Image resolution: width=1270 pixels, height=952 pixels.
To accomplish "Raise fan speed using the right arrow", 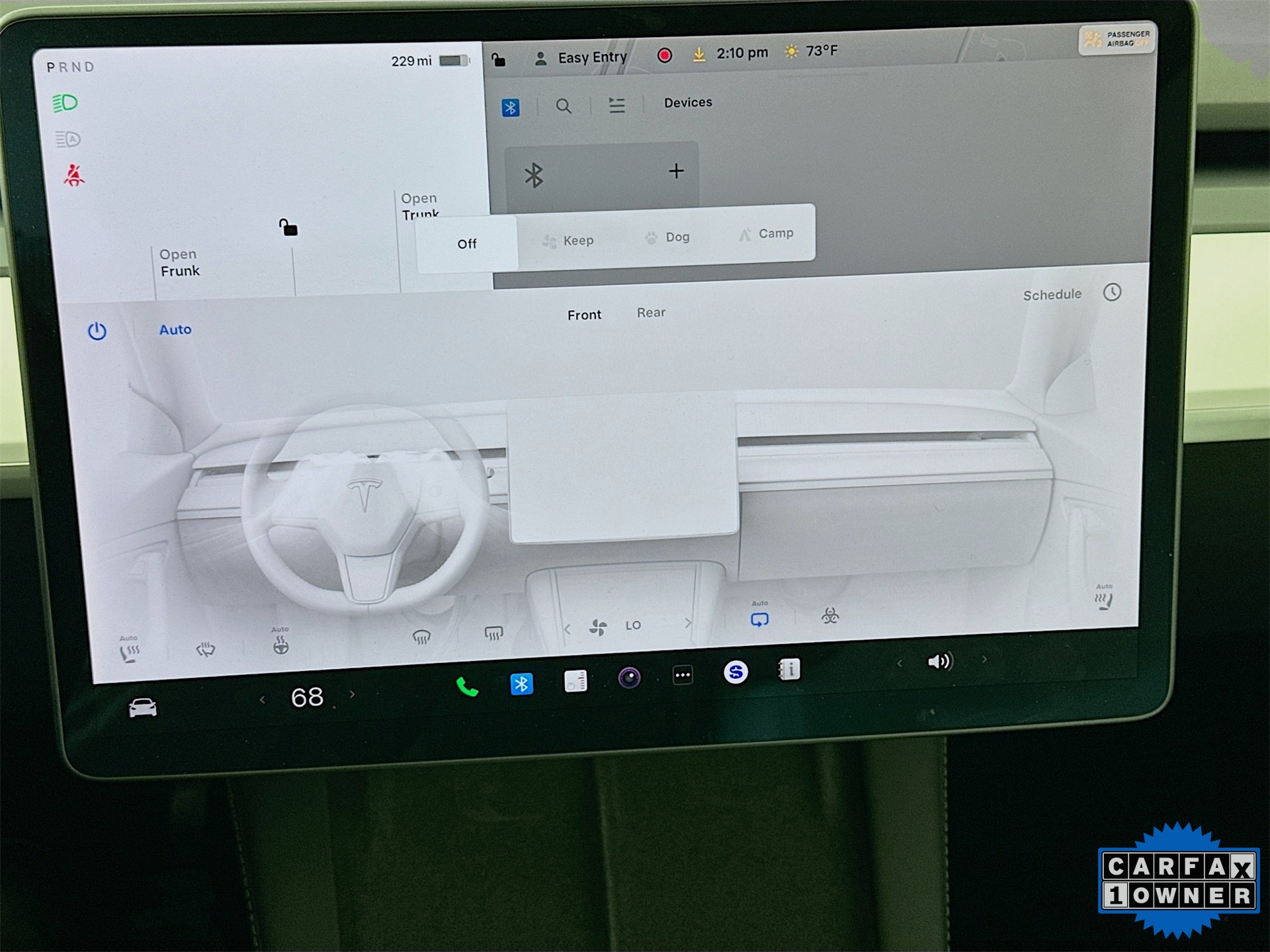I will [688, 624].
